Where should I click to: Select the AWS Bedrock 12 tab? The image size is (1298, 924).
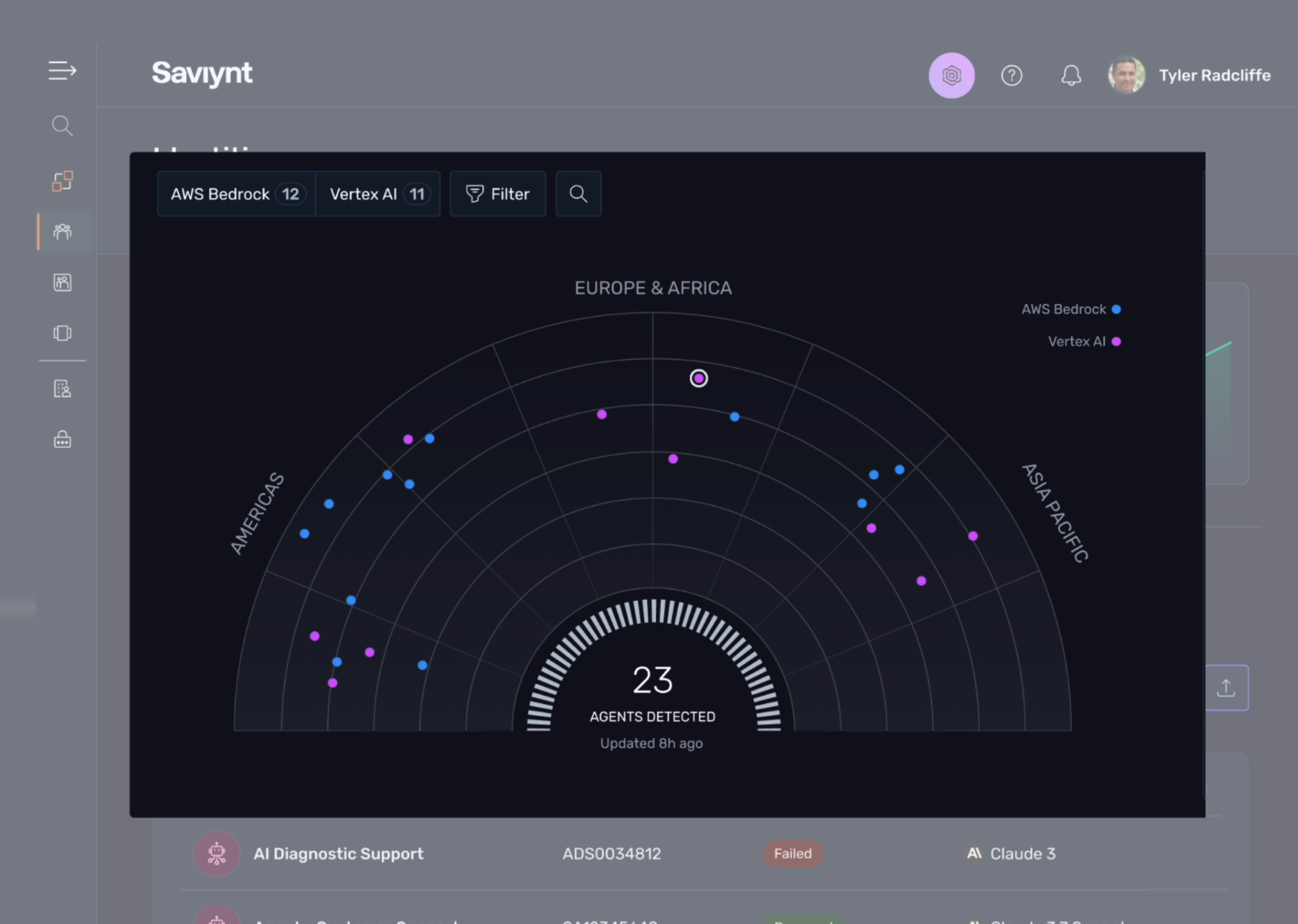tap(237, 194)
